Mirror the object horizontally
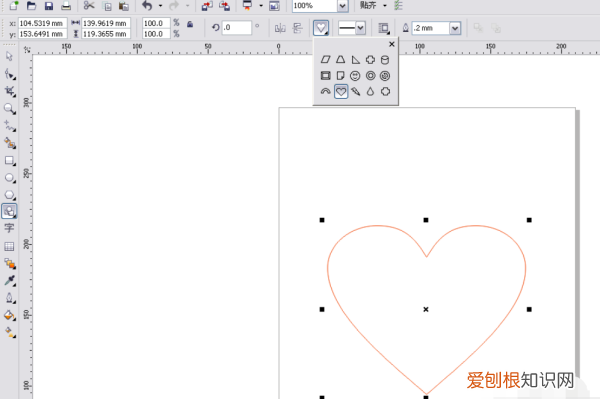The height and width of the screenshot is (399, 600). (x=280, y=28)
